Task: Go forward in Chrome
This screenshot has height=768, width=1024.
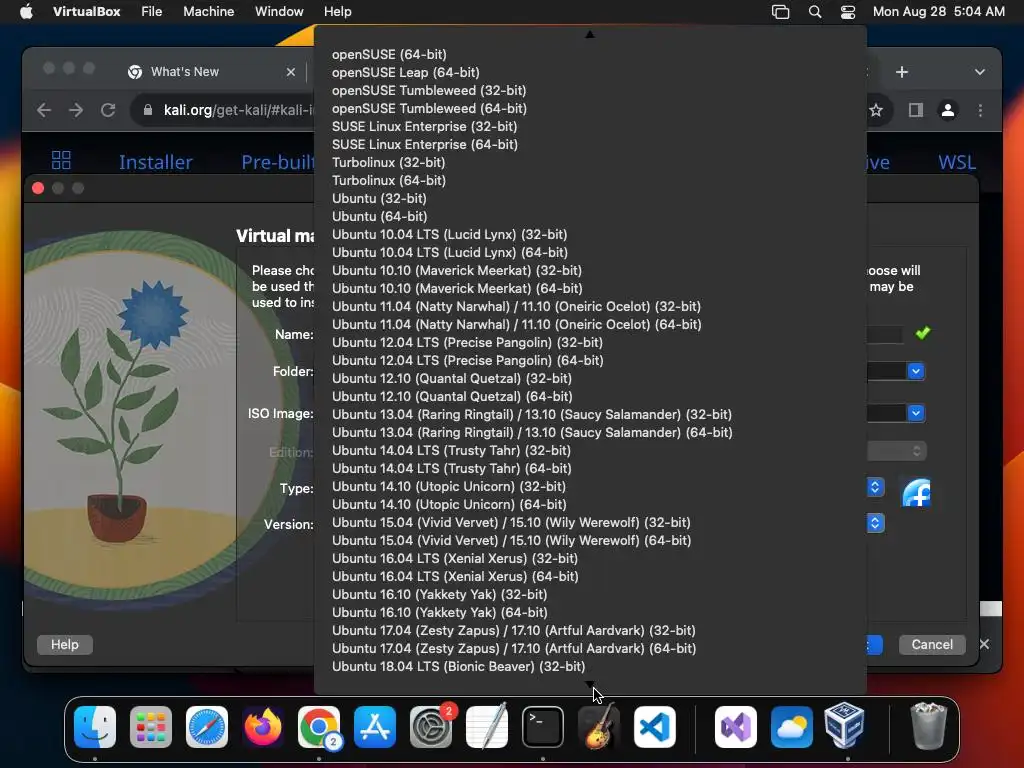Action: pyautogui.click(x=76, y=110)
